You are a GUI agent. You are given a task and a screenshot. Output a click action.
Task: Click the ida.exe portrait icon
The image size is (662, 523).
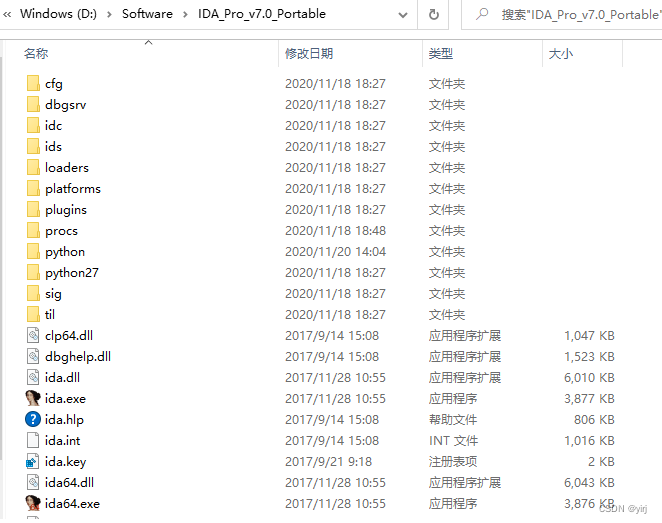(x=33, y=398)
